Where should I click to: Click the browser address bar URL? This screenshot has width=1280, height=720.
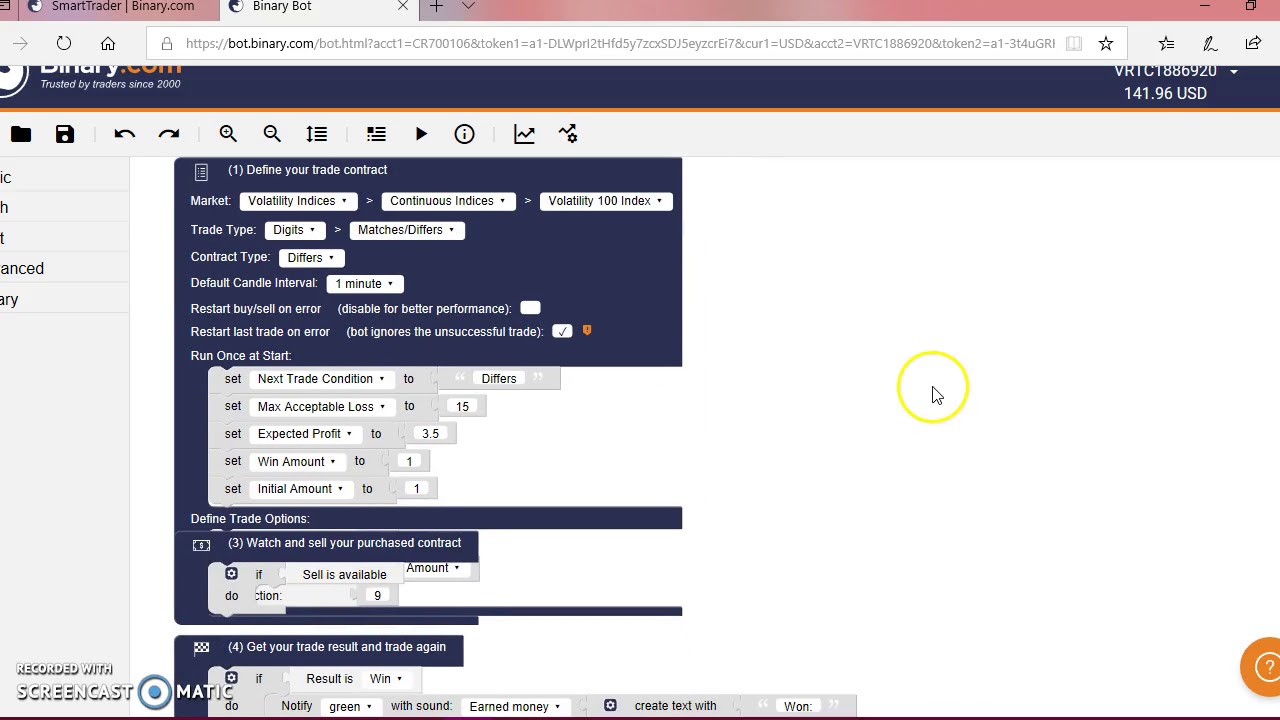(x=620, y=43)
